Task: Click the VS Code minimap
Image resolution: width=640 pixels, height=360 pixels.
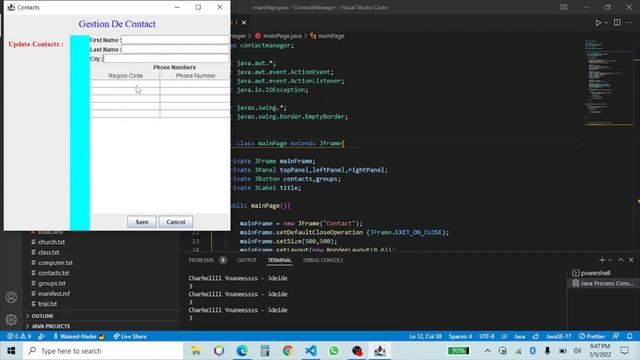Action: tap(608, 82)
